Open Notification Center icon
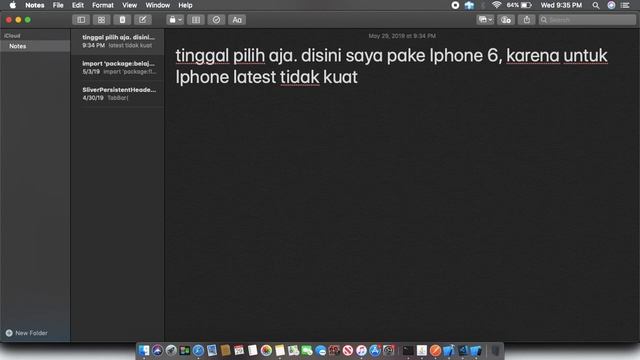 [x=625, y=5]
